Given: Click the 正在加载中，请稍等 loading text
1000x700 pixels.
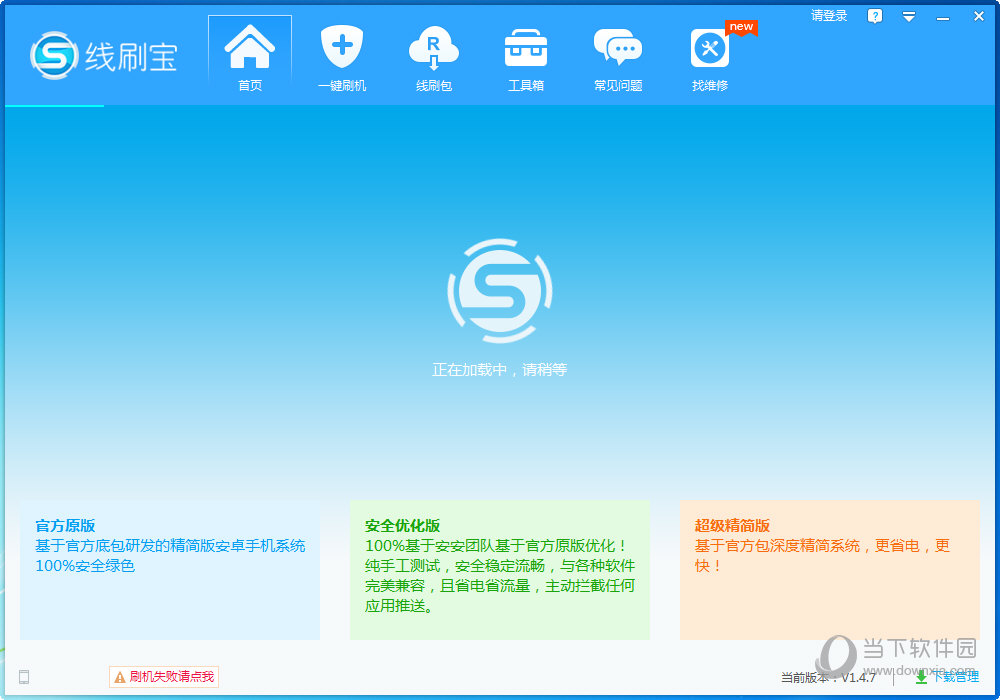Looking at the screenshot, I should click(499, 370).
